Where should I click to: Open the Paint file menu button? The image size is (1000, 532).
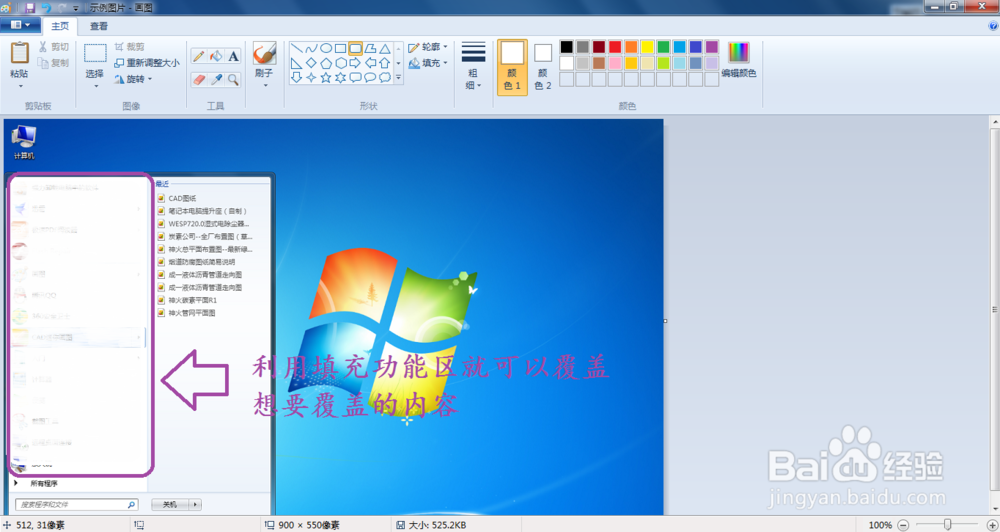coord(20,25)
